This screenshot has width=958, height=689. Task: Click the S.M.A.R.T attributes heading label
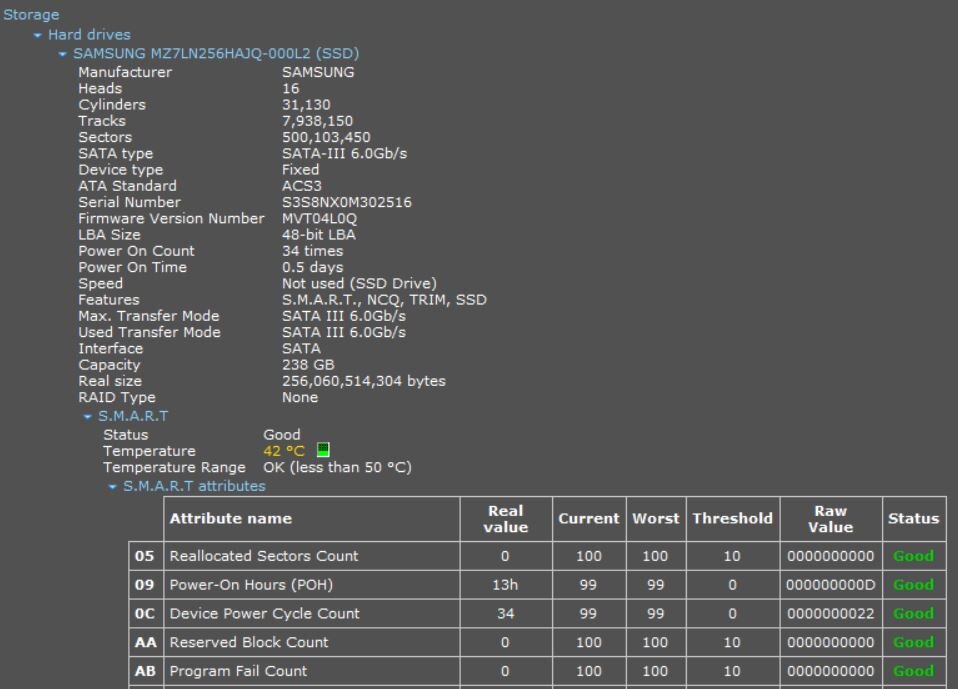pyautogui.click(x=194, y=486)
